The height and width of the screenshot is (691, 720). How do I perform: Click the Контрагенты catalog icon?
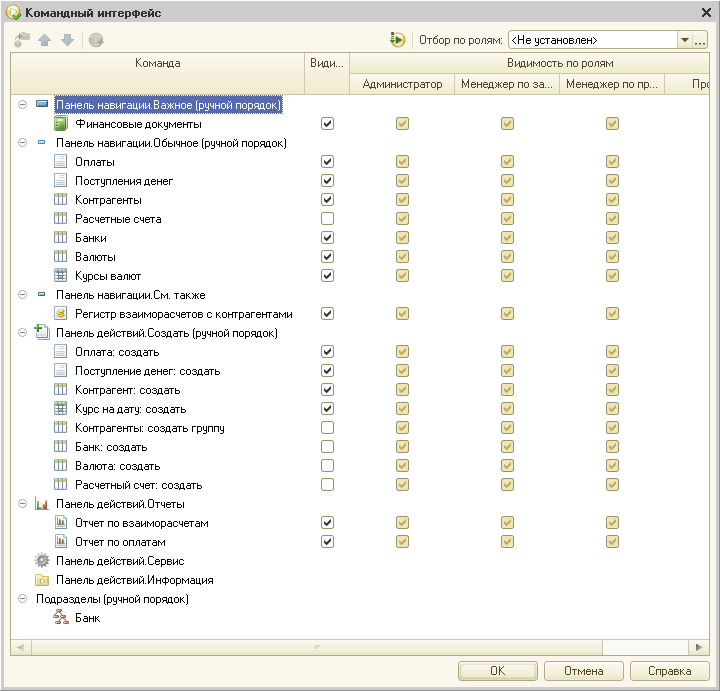point(60,200)
